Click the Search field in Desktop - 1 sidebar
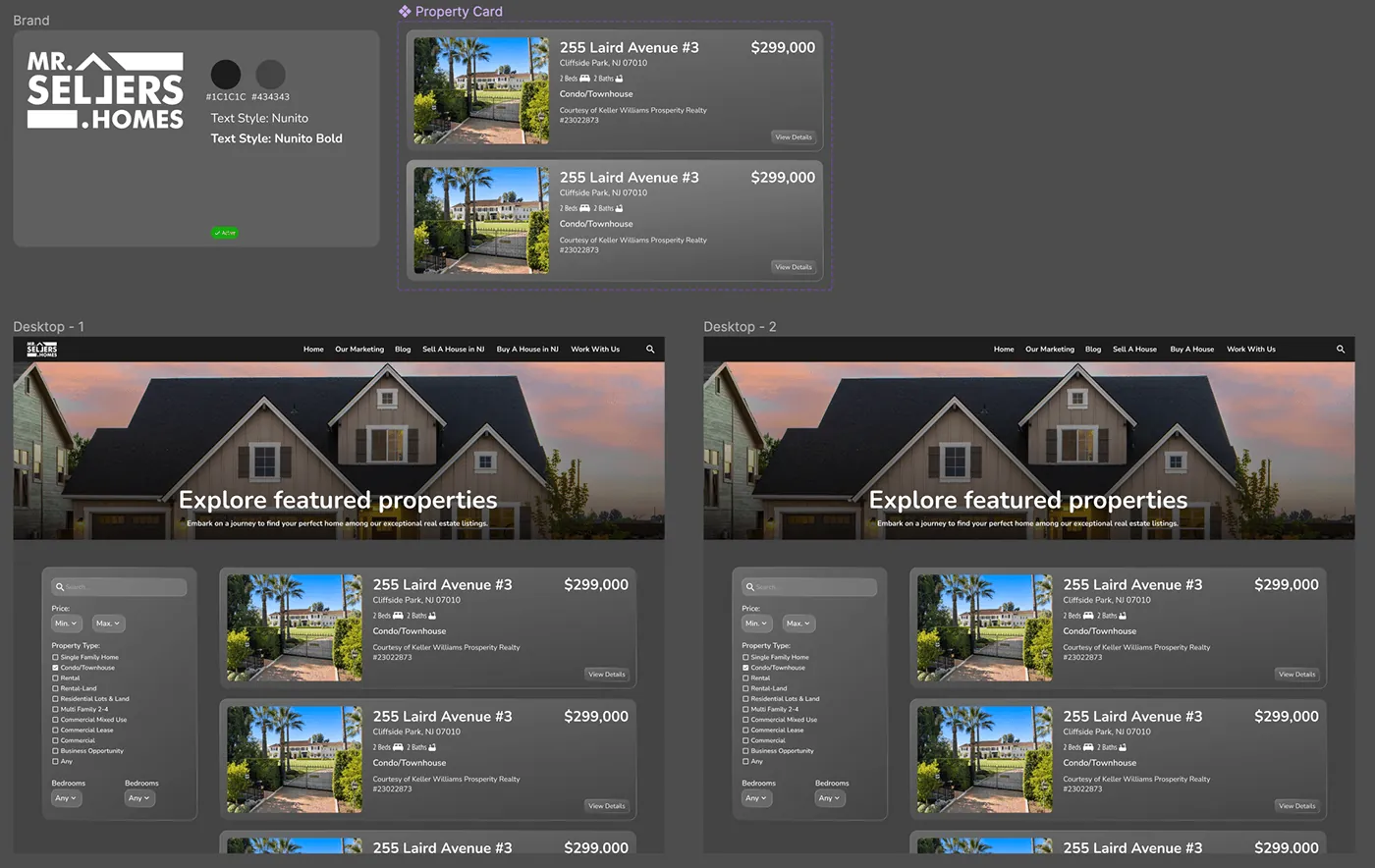 pos(119,587)
